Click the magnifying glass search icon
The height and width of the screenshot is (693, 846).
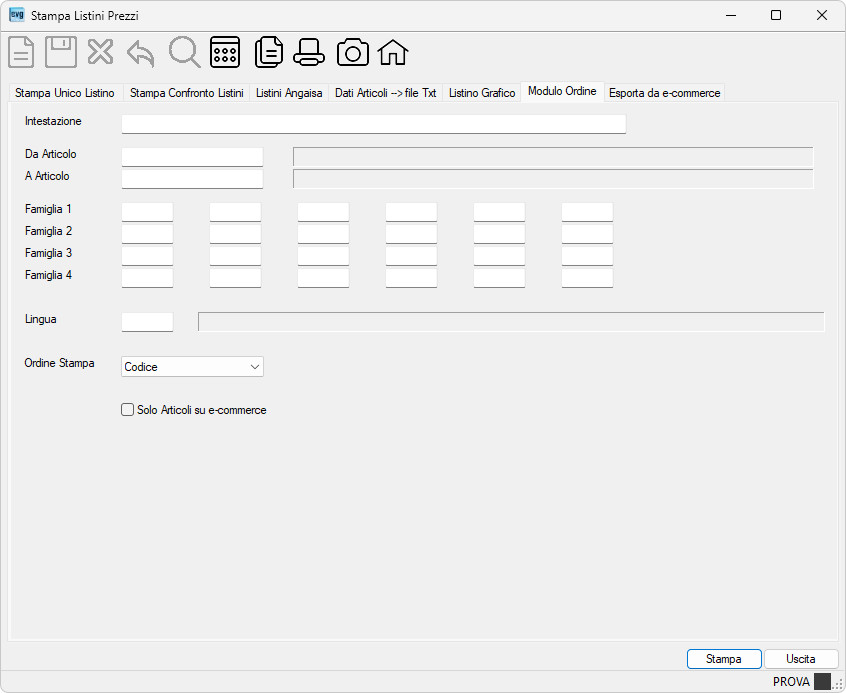[x=185, y=52]
